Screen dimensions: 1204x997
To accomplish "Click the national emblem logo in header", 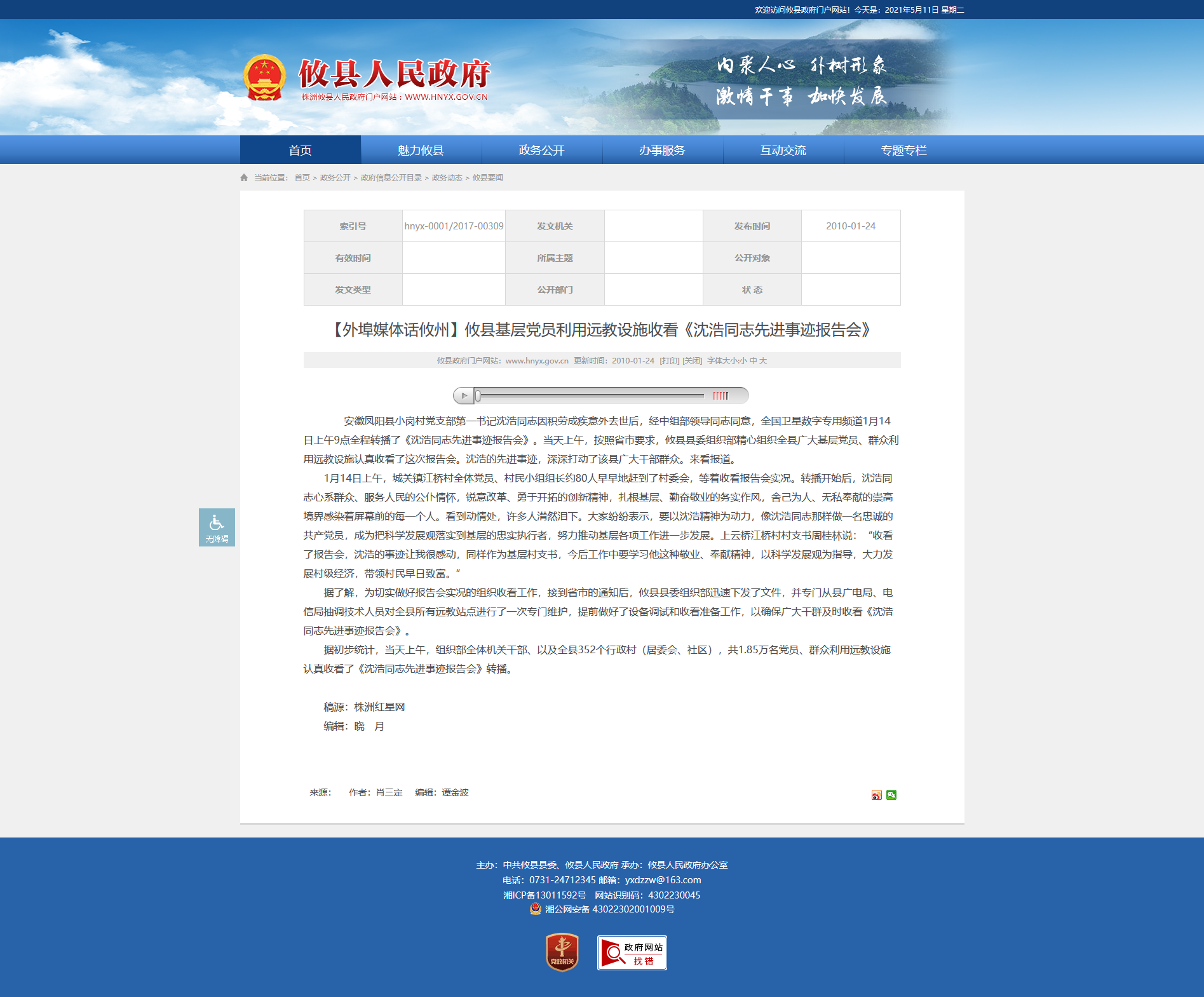I will 264,78.
